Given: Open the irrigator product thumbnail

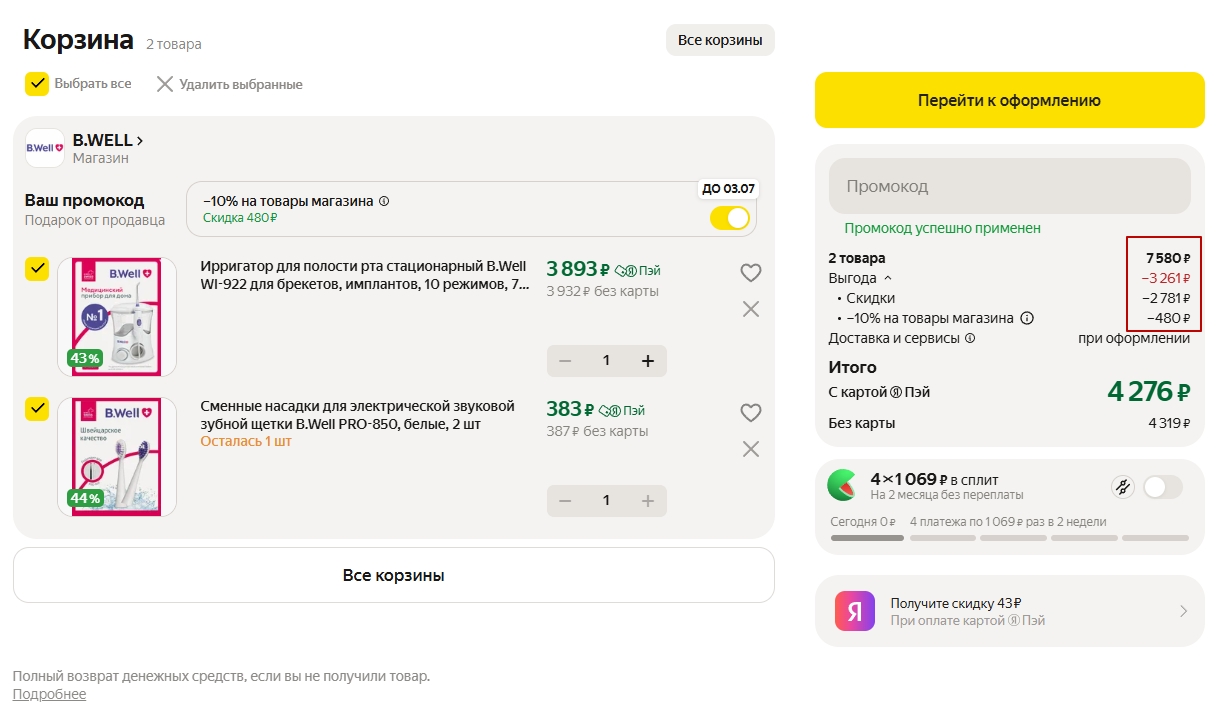Looking at the screenshot, I should [x=117, y=316].
